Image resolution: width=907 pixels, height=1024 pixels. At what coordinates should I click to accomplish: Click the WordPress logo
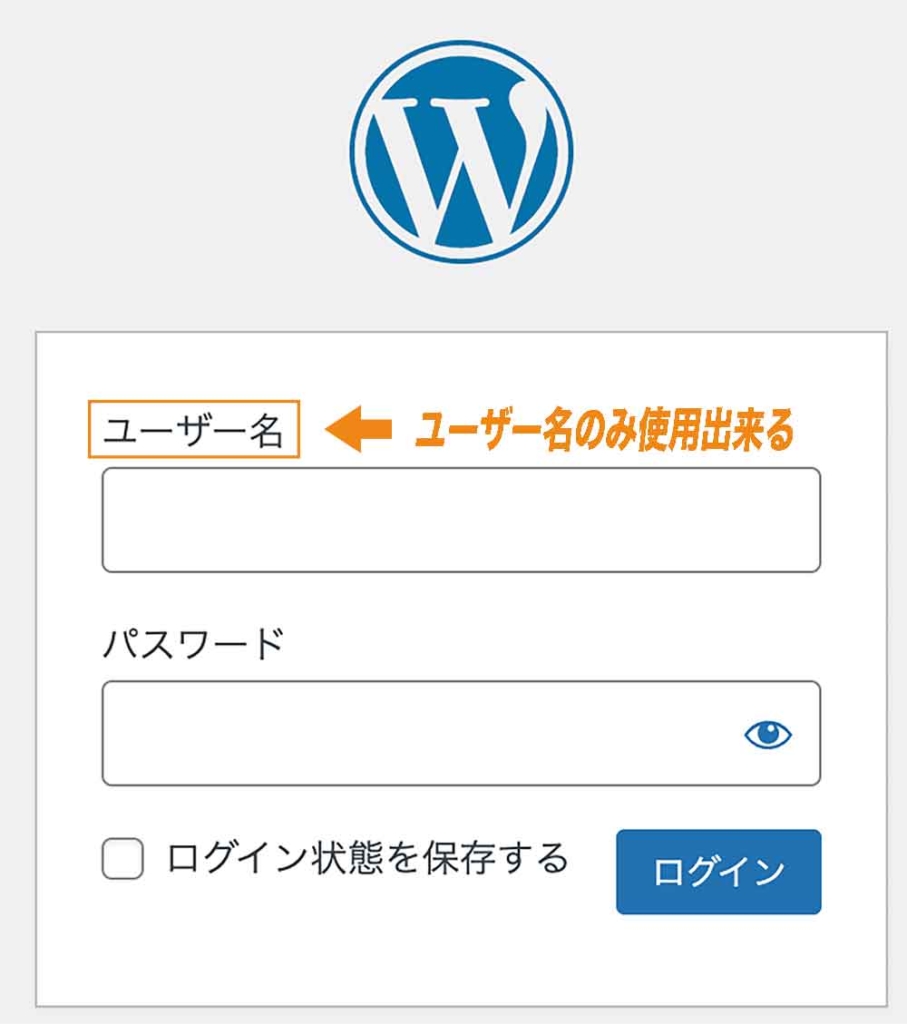coord(462,152)
